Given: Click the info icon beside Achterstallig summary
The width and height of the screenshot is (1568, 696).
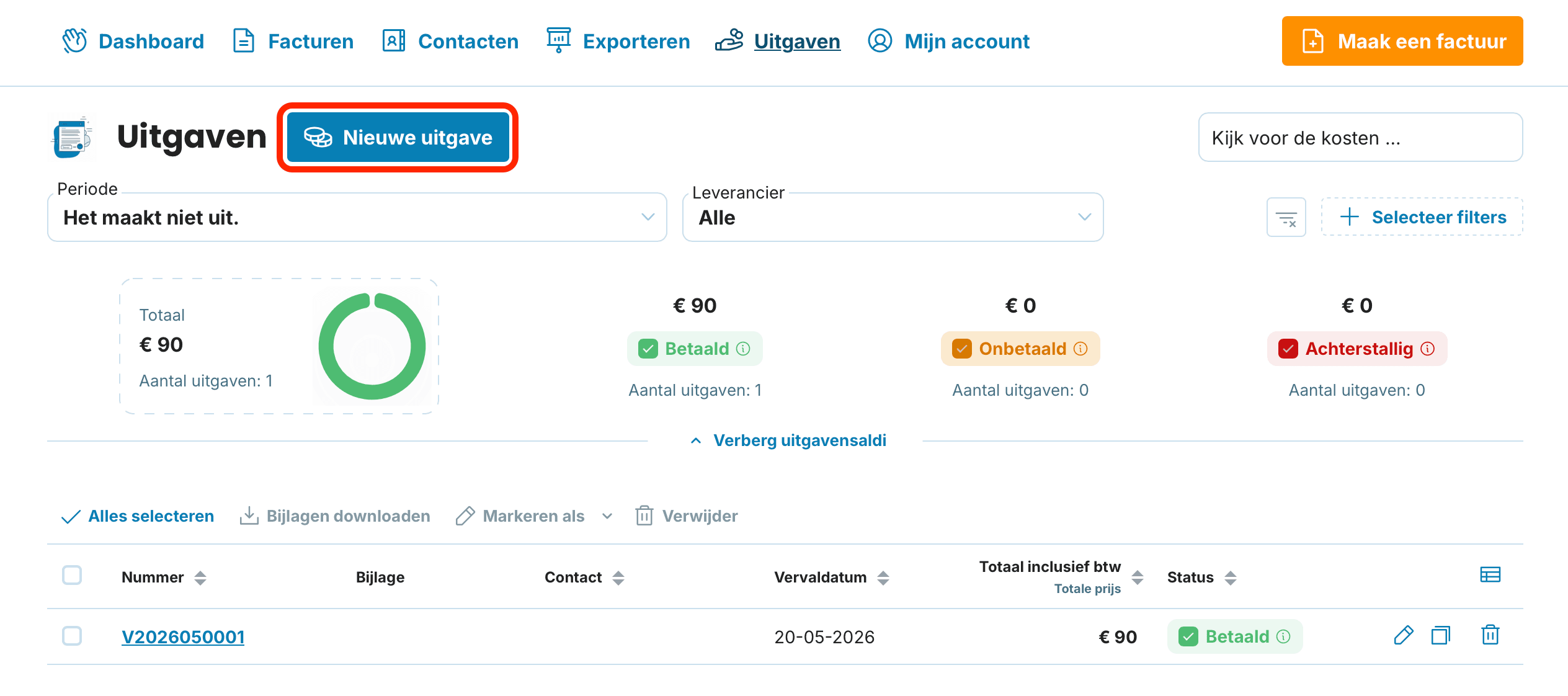Looking at the screenshot, I should click(x=1428, y=349).
